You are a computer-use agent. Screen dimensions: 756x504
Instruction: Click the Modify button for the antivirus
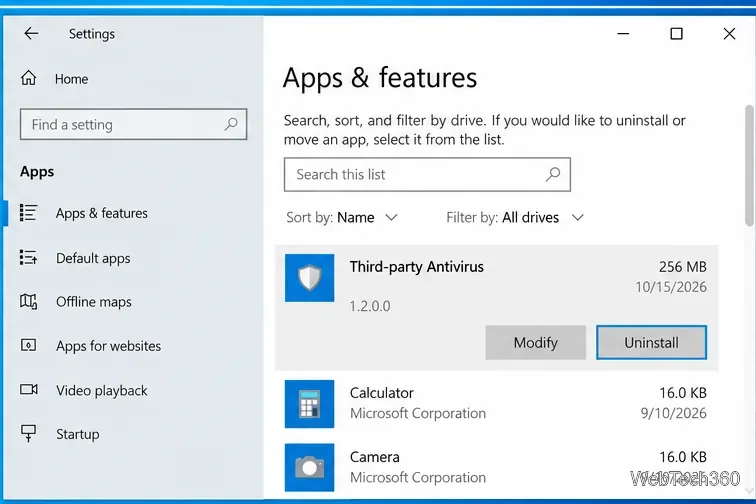pyautogui.click(x=536, y=342)
